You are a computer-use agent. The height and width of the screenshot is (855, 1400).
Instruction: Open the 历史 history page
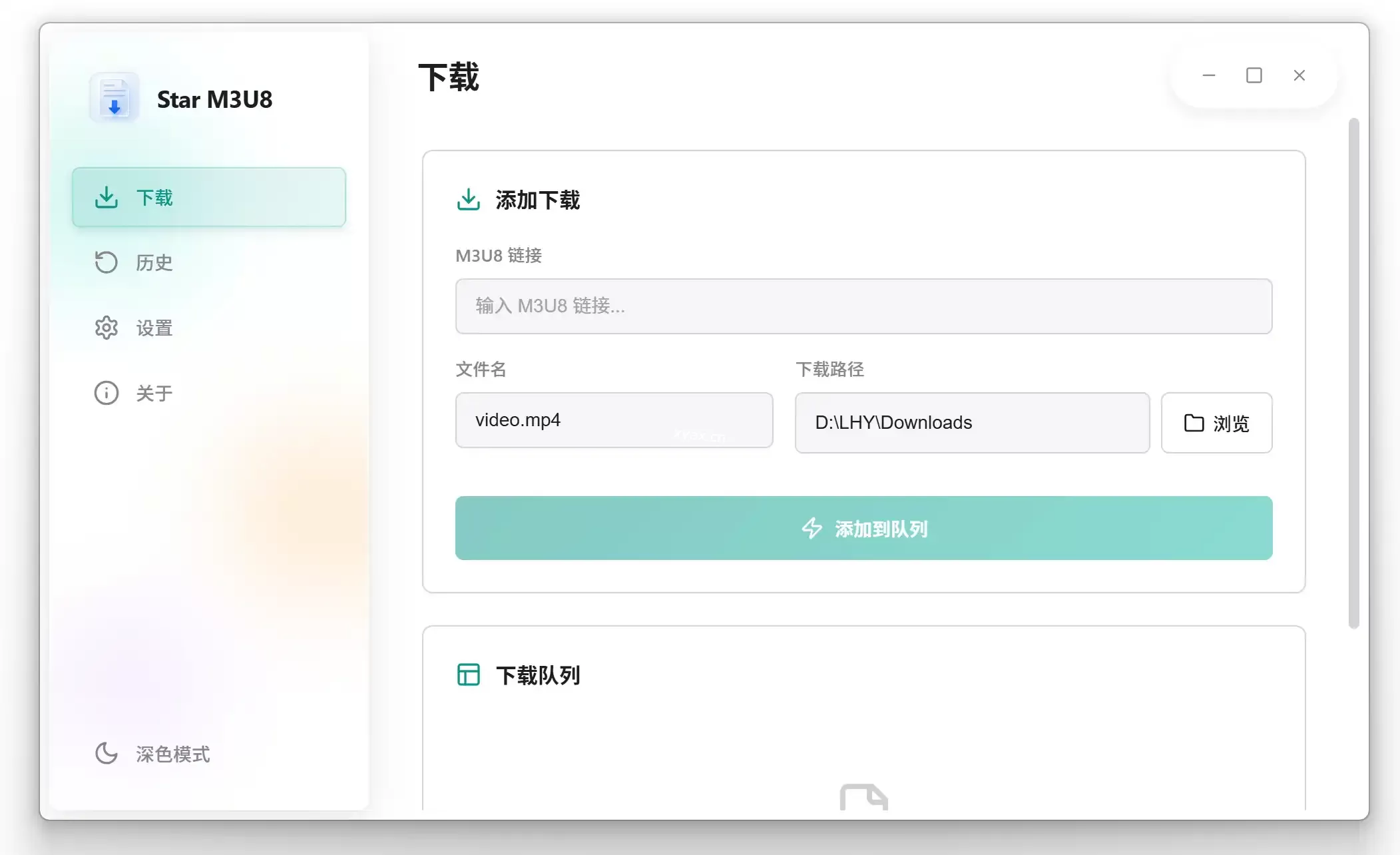[x=154, y=263]
